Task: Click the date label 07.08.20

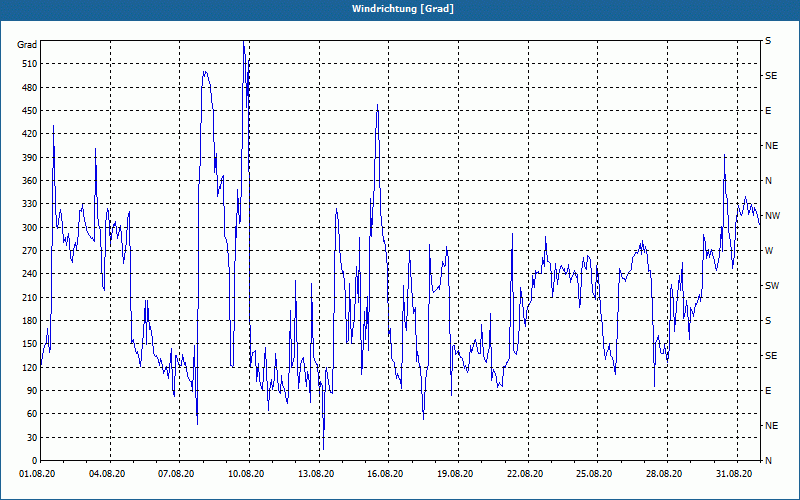Action: point(177,474)
